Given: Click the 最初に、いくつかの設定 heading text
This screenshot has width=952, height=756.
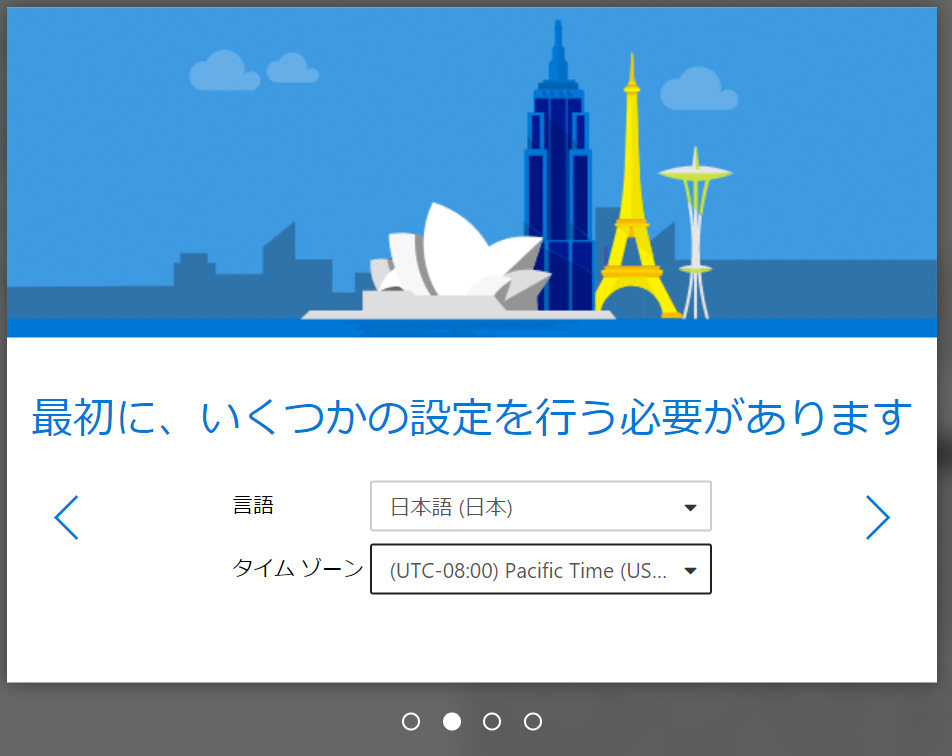Looking at the screenshot, I should pos(472,418).
